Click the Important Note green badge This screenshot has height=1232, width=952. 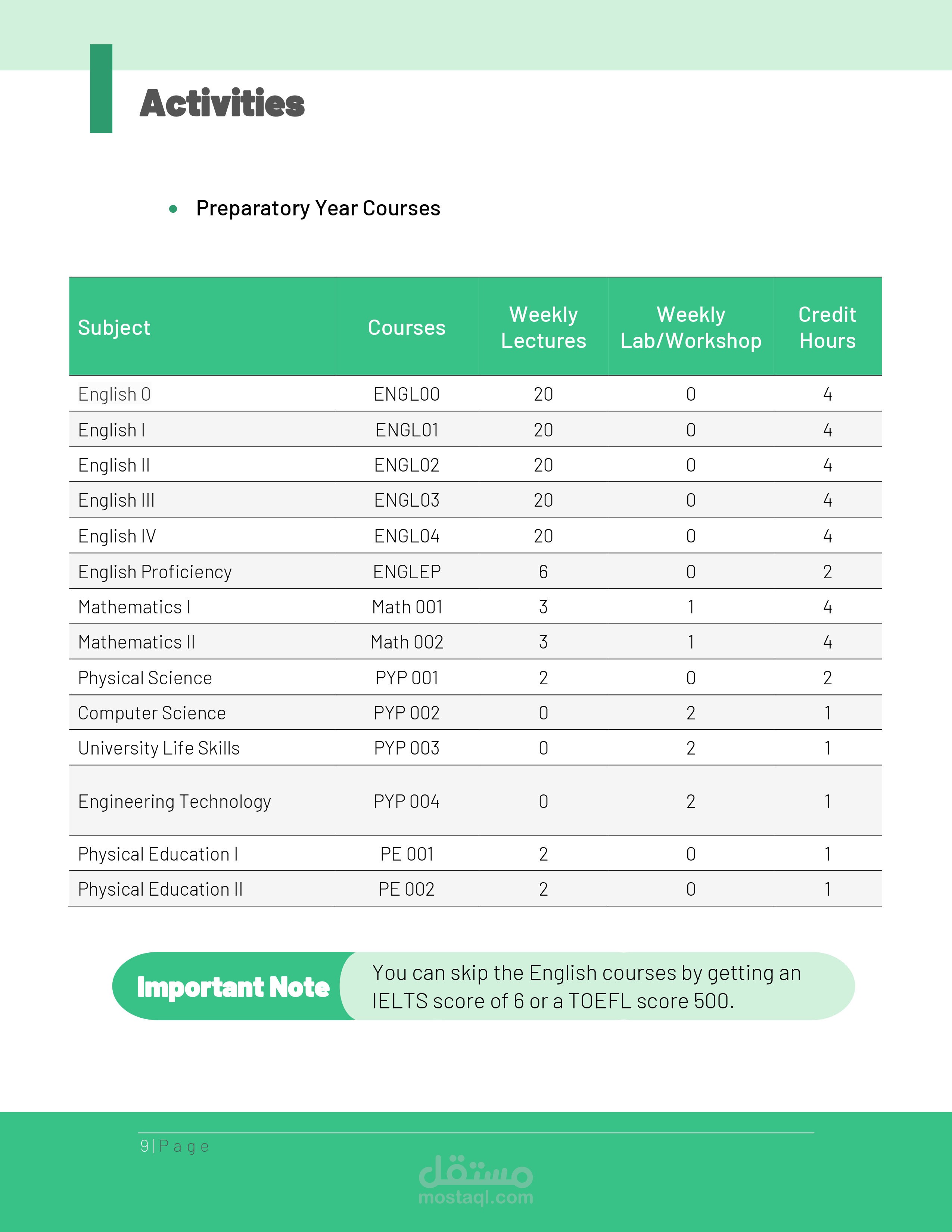[233, 987]
